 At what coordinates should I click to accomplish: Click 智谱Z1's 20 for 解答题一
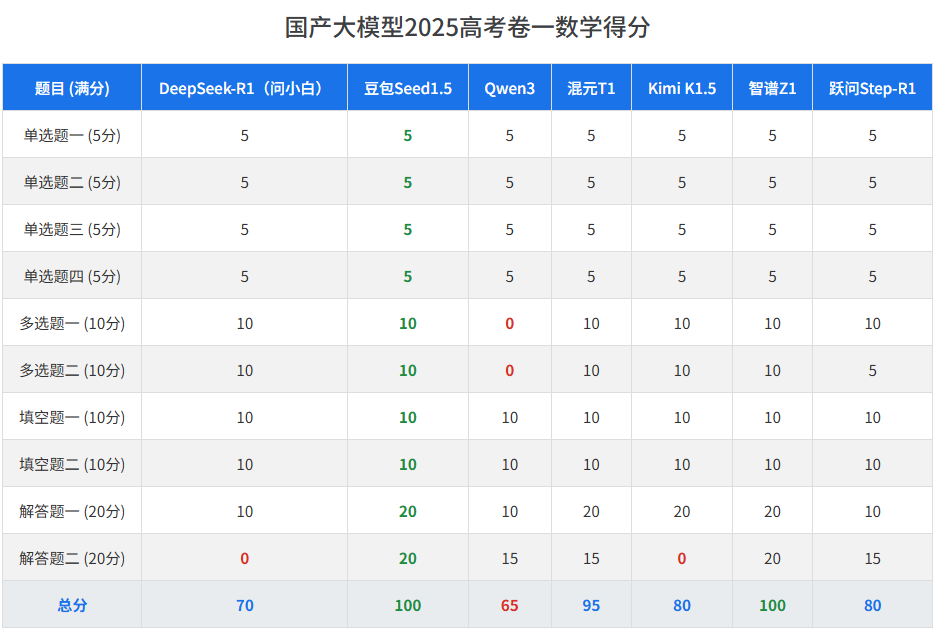coord(772,511)
